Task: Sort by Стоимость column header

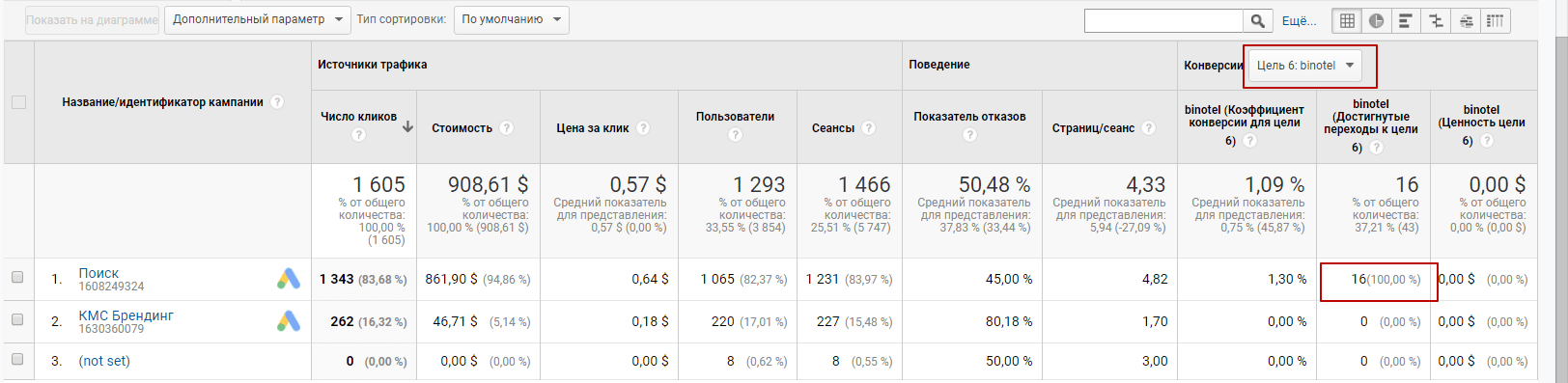Action: click(x=462, y=128)
